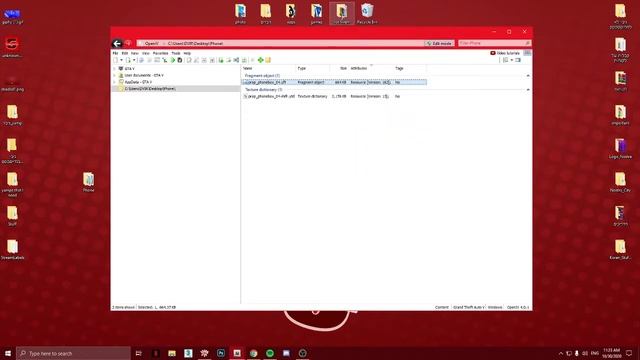The width and height of the screenshot is (640, 360).
Task: Open the view layout dropdown arrow
Action: click(x=511, y=60)
